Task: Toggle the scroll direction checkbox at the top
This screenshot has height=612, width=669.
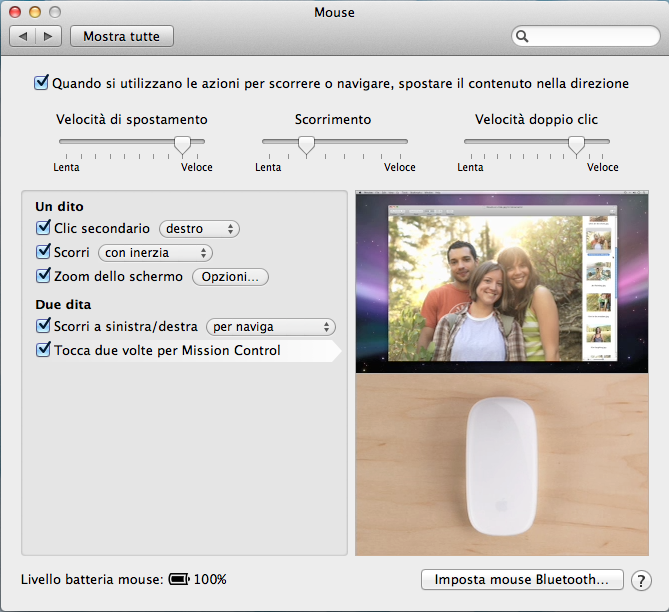Action: (41, 82)
